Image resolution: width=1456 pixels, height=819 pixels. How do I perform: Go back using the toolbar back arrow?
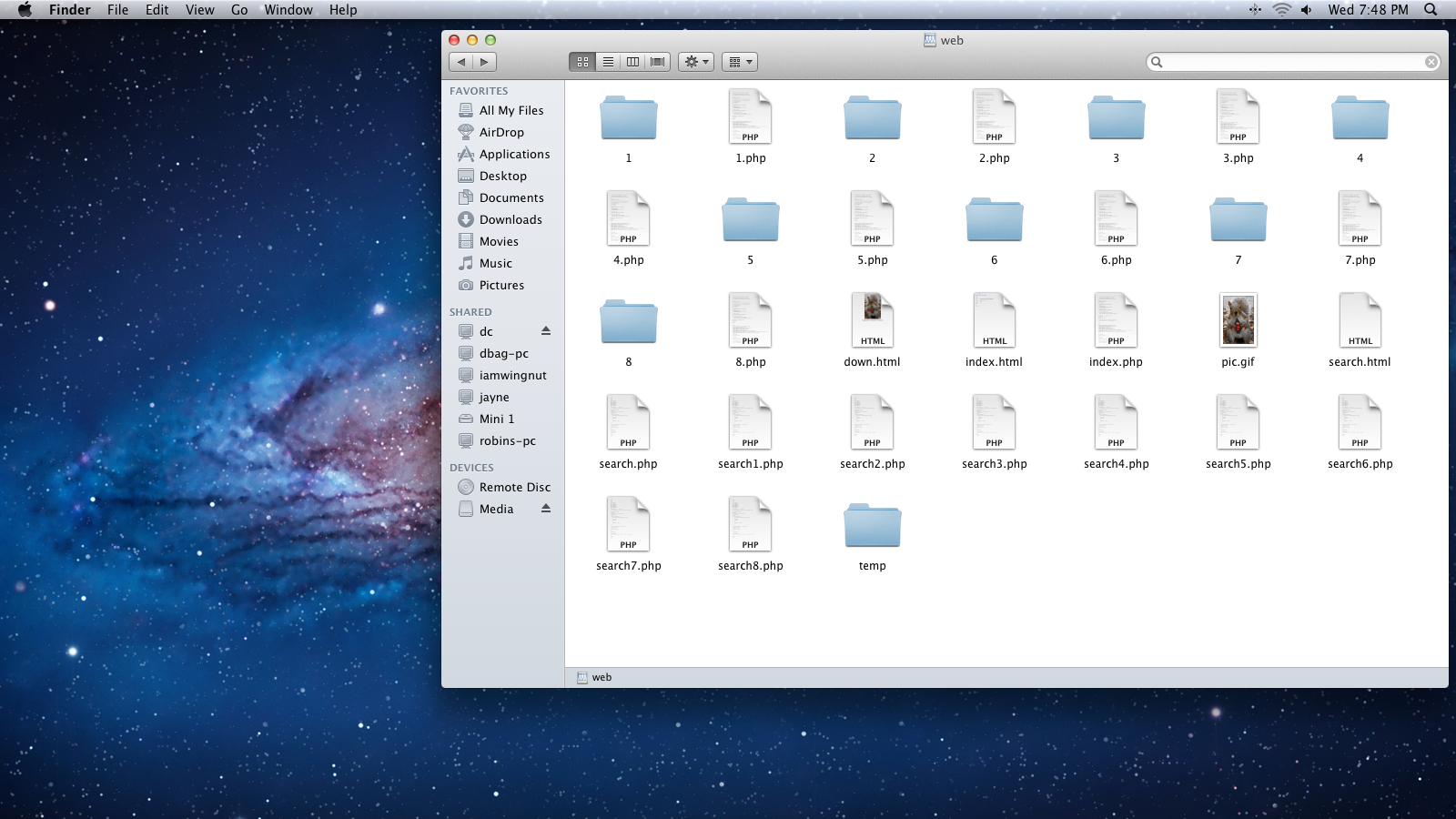tap(461, 62)
